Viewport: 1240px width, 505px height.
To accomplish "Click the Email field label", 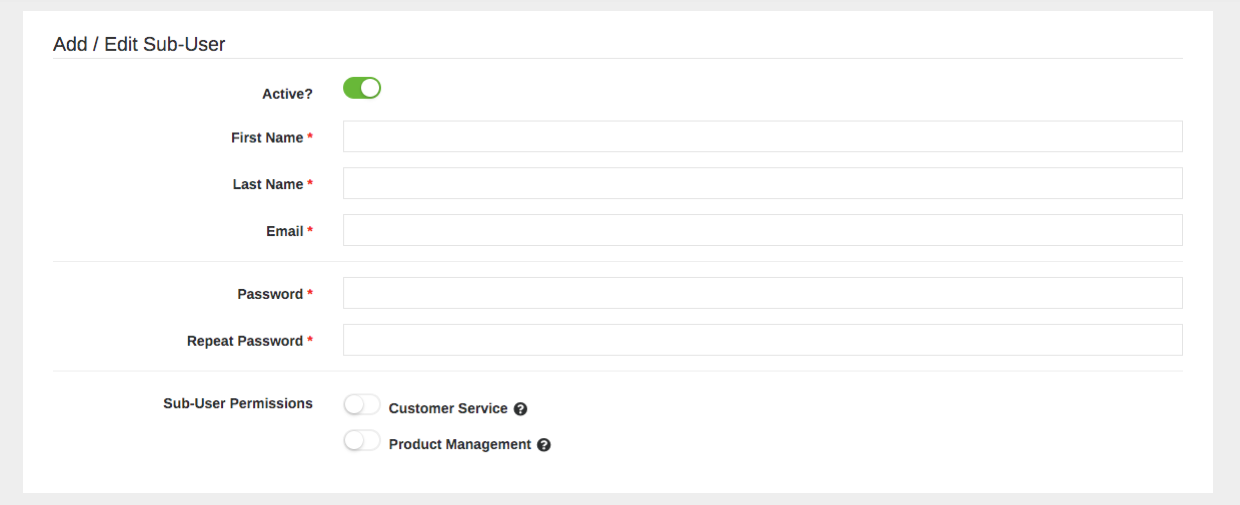I will (x=285, y=231).
